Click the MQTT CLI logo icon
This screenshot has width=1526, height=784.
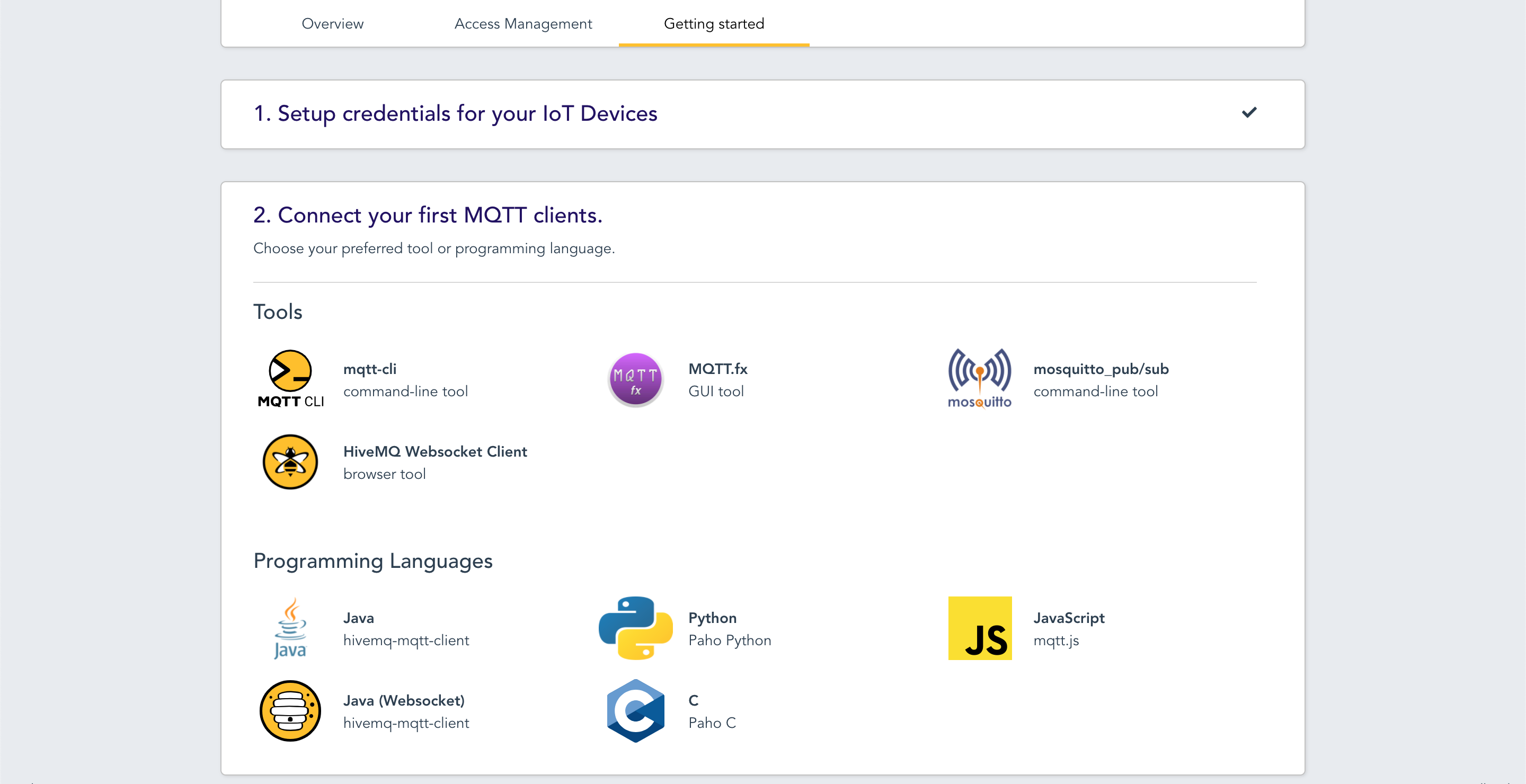pyautogui.click(x=290, y=379)
